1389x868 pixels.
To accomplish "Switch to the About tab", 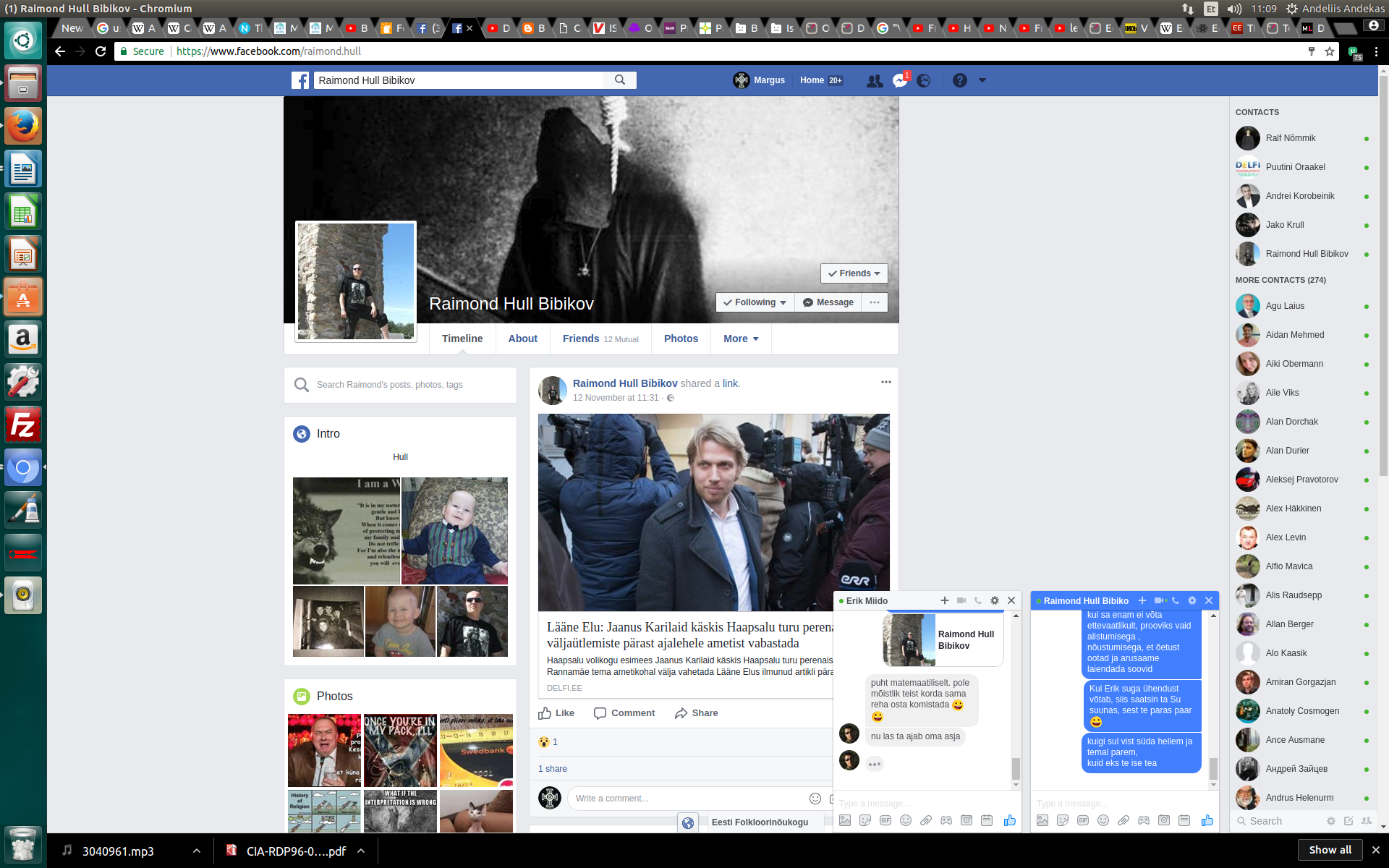I will click(522, 339).
